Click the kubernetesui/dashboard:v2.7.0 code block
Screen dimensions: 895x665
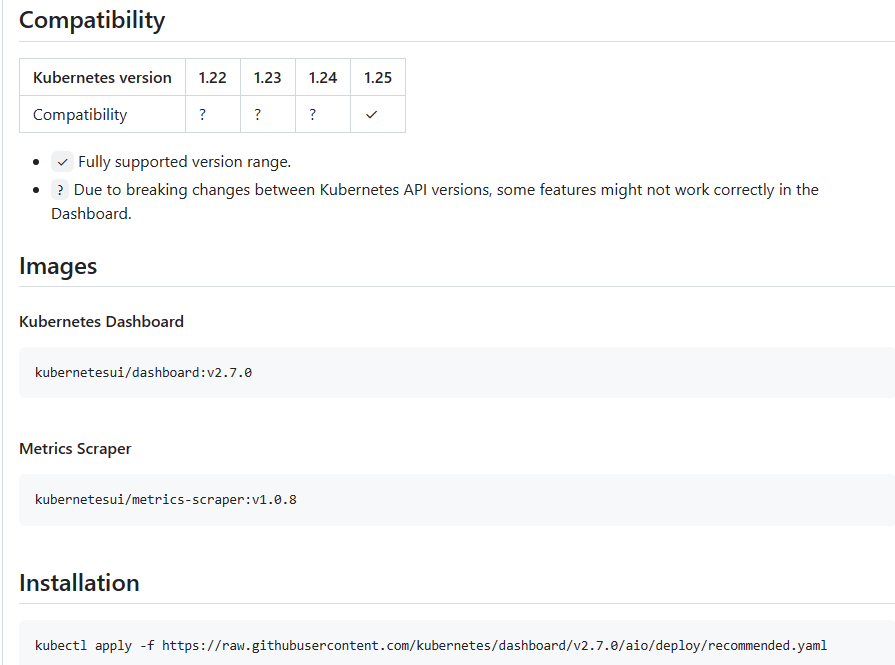coord(143,373)
